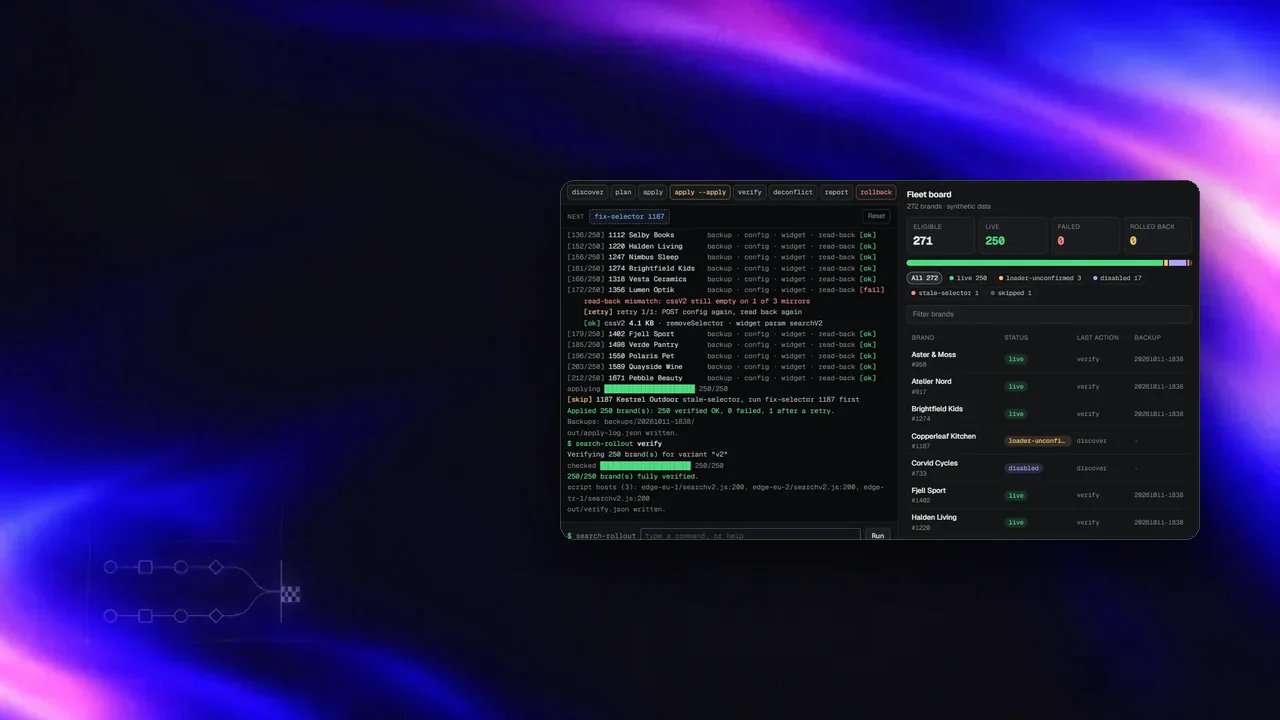
Task: Click the verify command chip
Action: pyautogui.click(x=749, y=192)
